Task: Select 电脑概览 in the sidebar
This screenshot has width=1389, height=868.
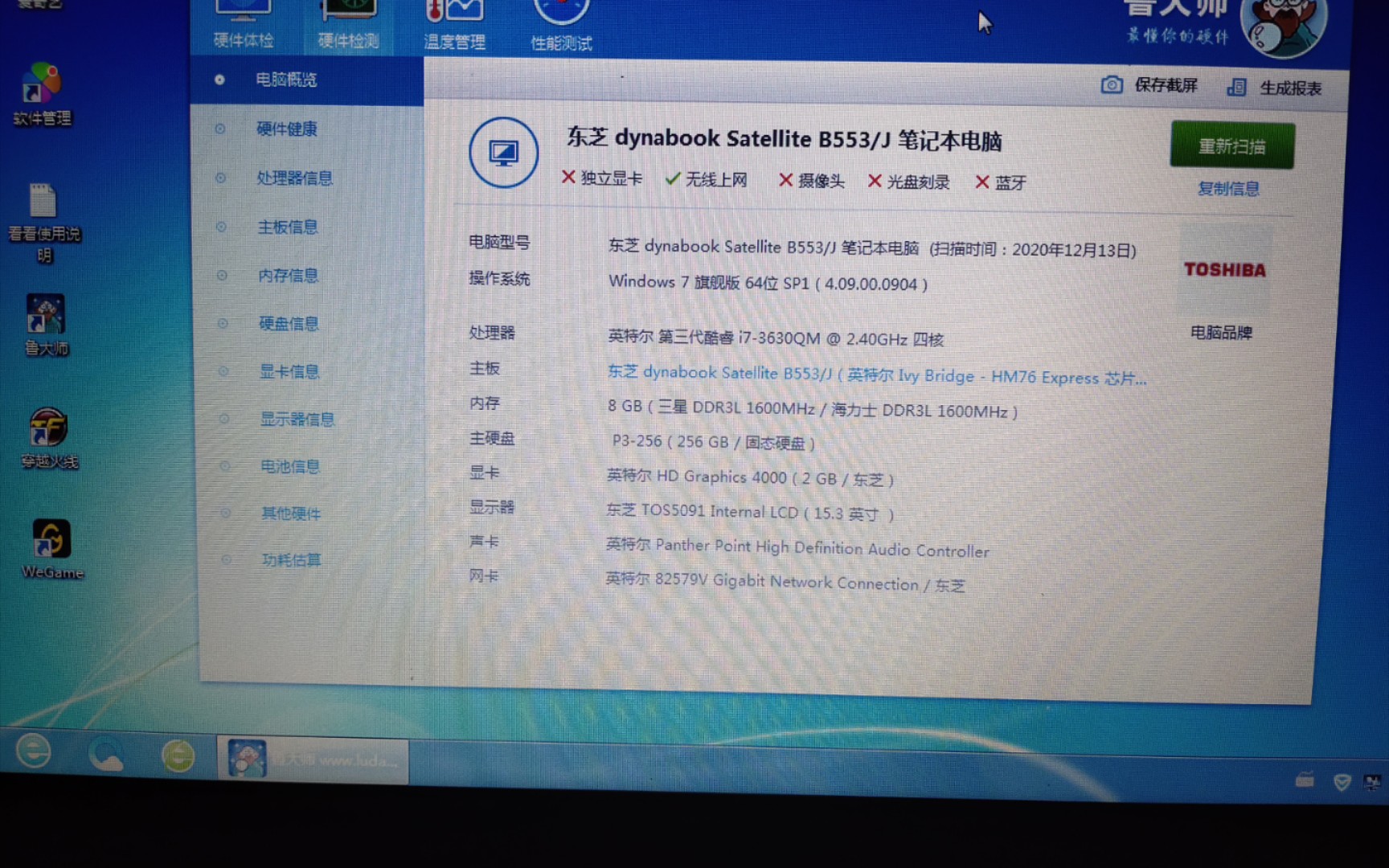Action: pyautogui.click(x=306, y=80)
